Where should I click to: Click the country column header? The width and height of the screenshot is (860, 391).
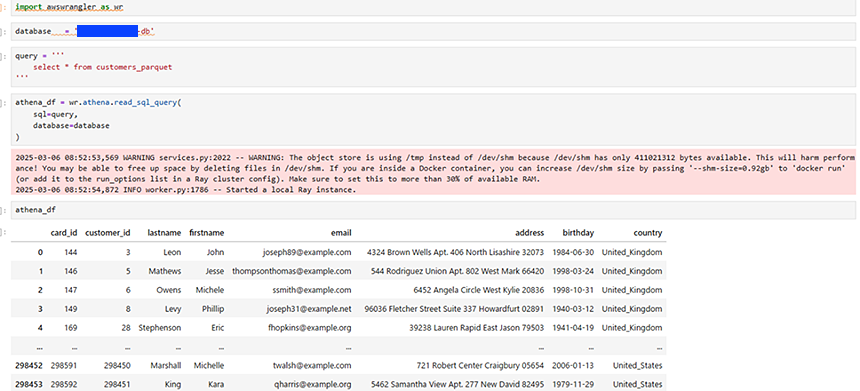[x=648, y=233]
